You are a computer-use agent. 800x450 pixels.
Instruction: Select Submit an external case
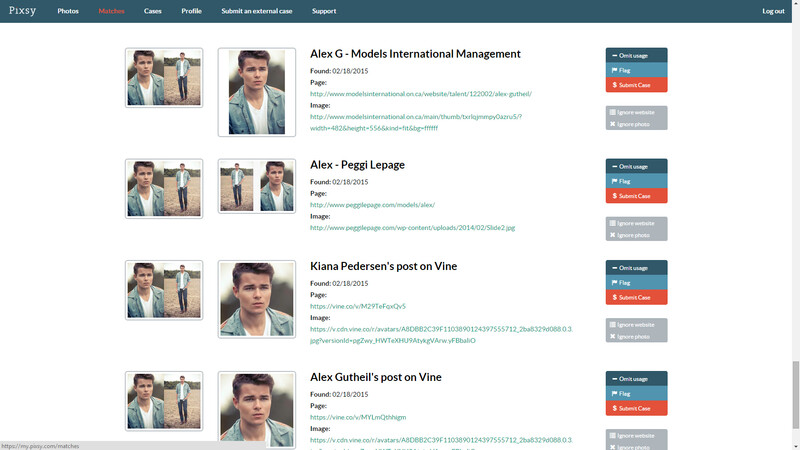(x=257, y=11)
